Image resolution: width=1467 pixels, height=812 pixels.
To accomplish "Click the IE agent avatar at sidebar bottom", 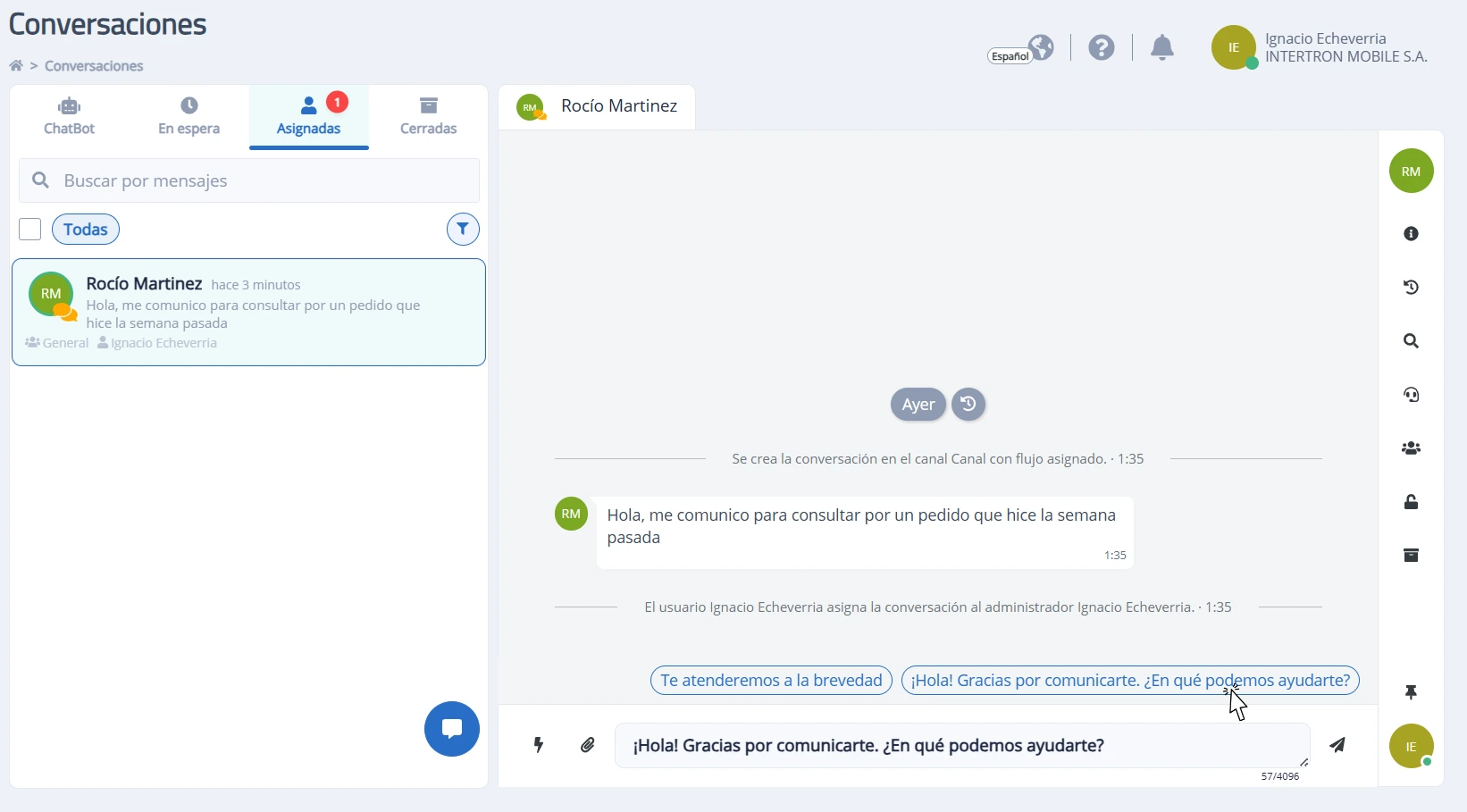I will (1412, 746).
